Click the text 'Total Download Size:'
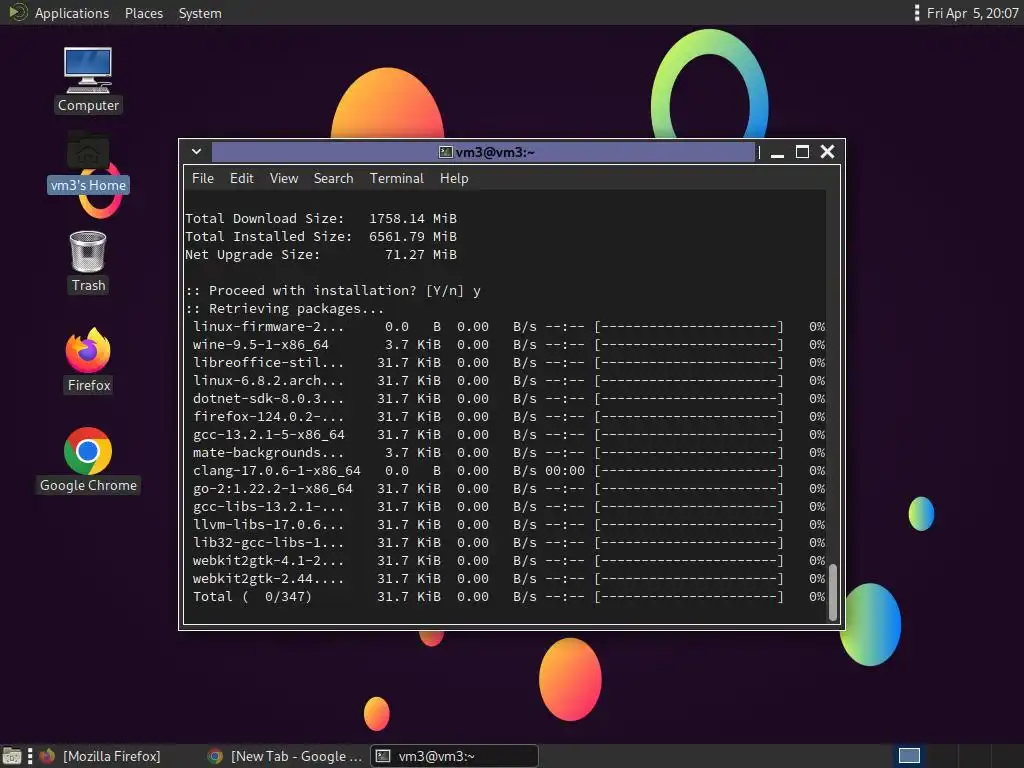Screen dimensions: 1024x768 click(264, 219)
